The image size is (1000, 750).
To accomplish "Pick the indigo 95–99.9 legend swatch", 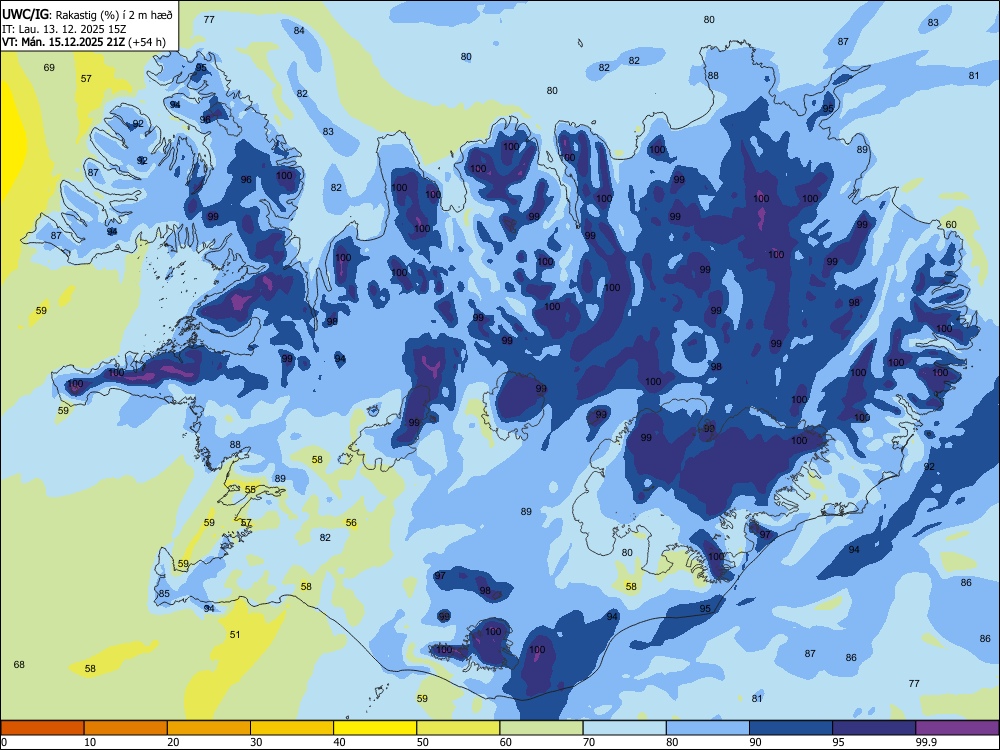I will [x=874, y=728].
